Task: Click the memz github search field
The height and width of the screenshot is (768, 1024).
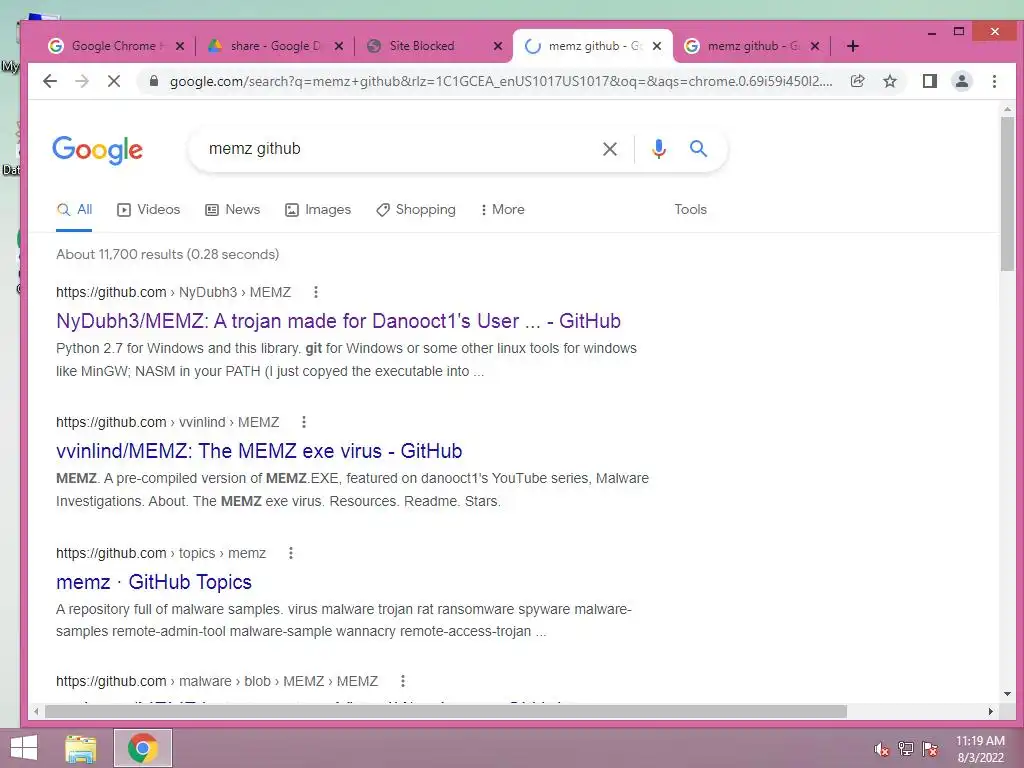Action: (x=398, y=149)
